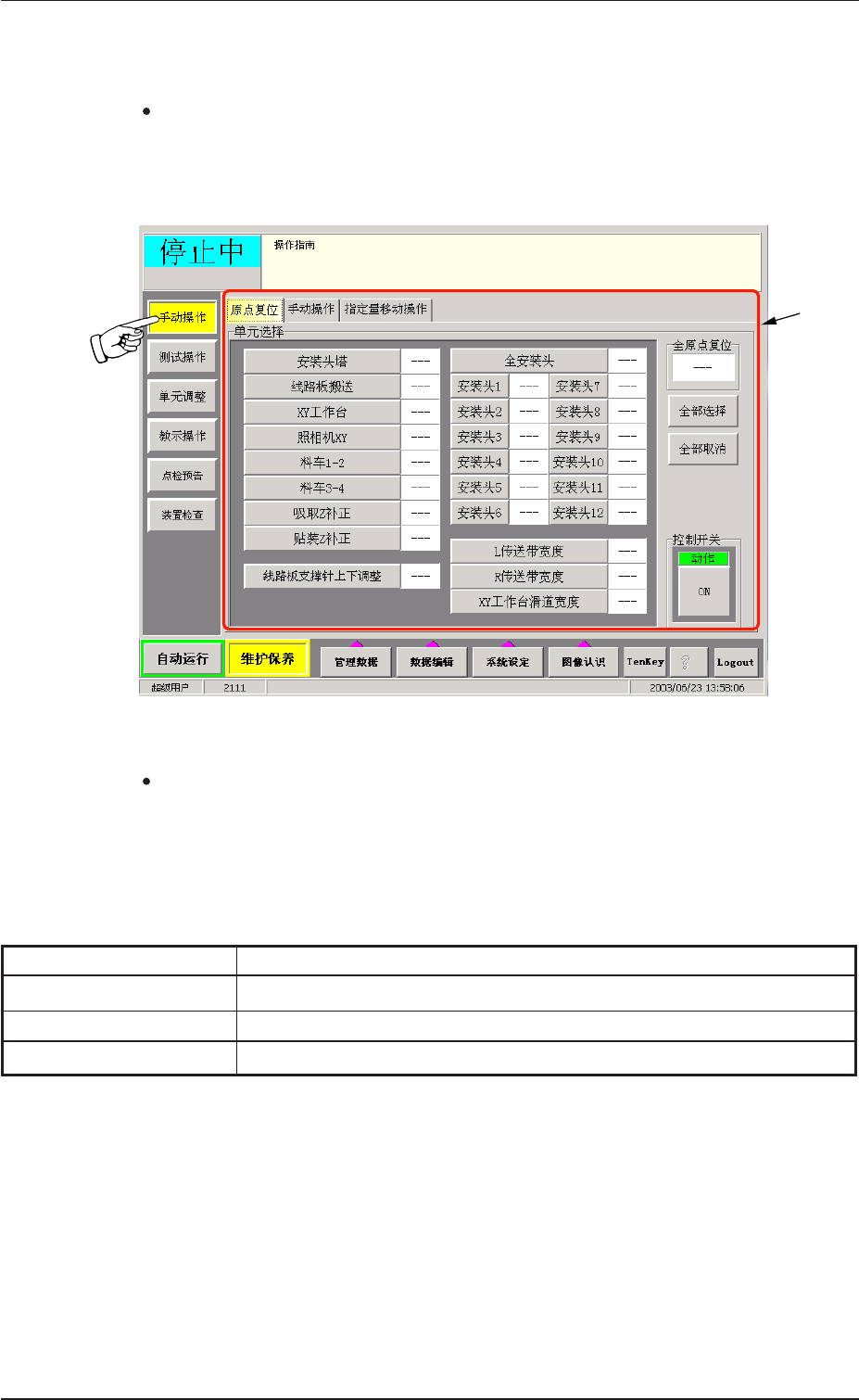Click the 全原点复位 status box
This screenshot has width=859, height=1400.
click(x=702, y=368)
